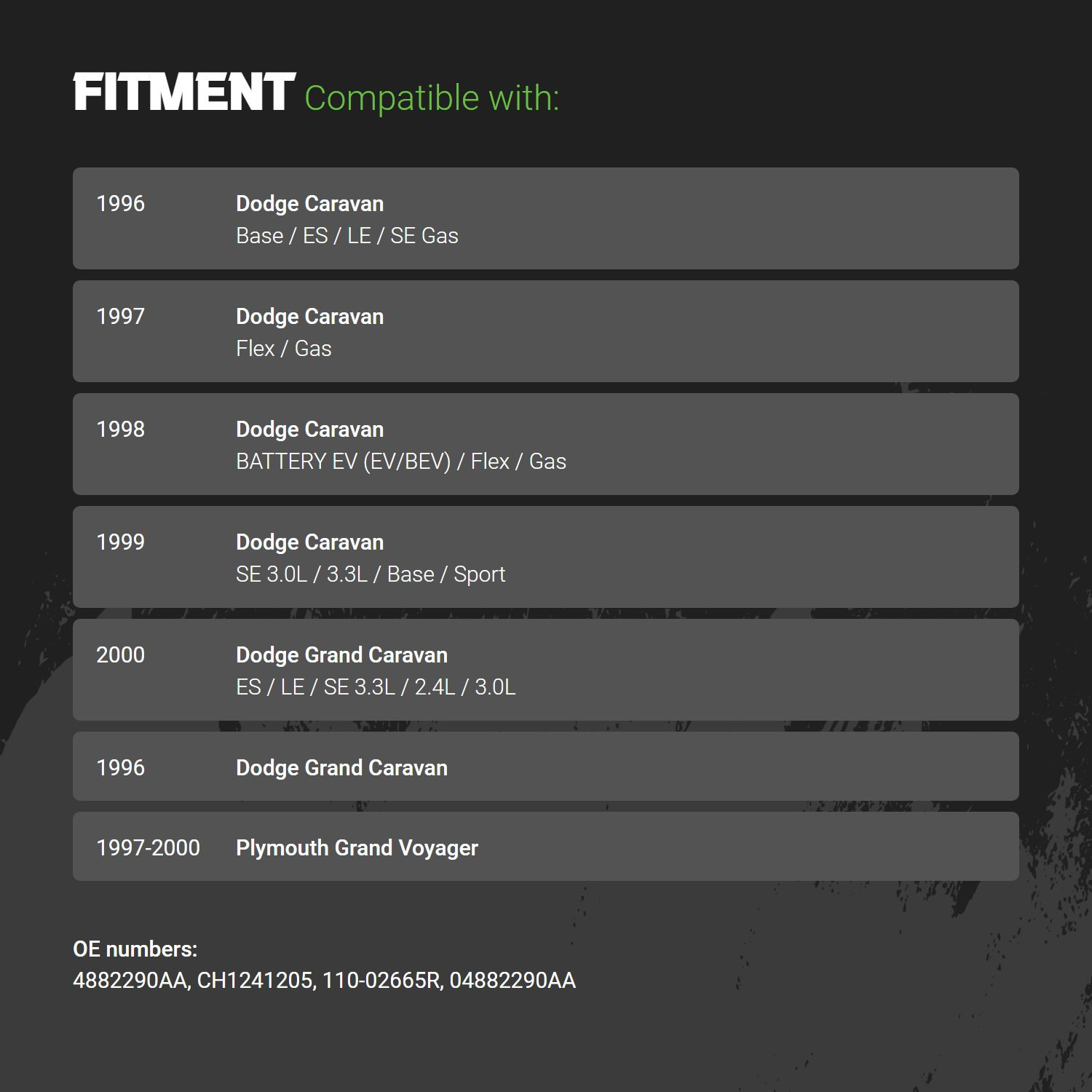Select the Plymouth Grand Voyager row
The image size is (1092, 1092).
546,847
